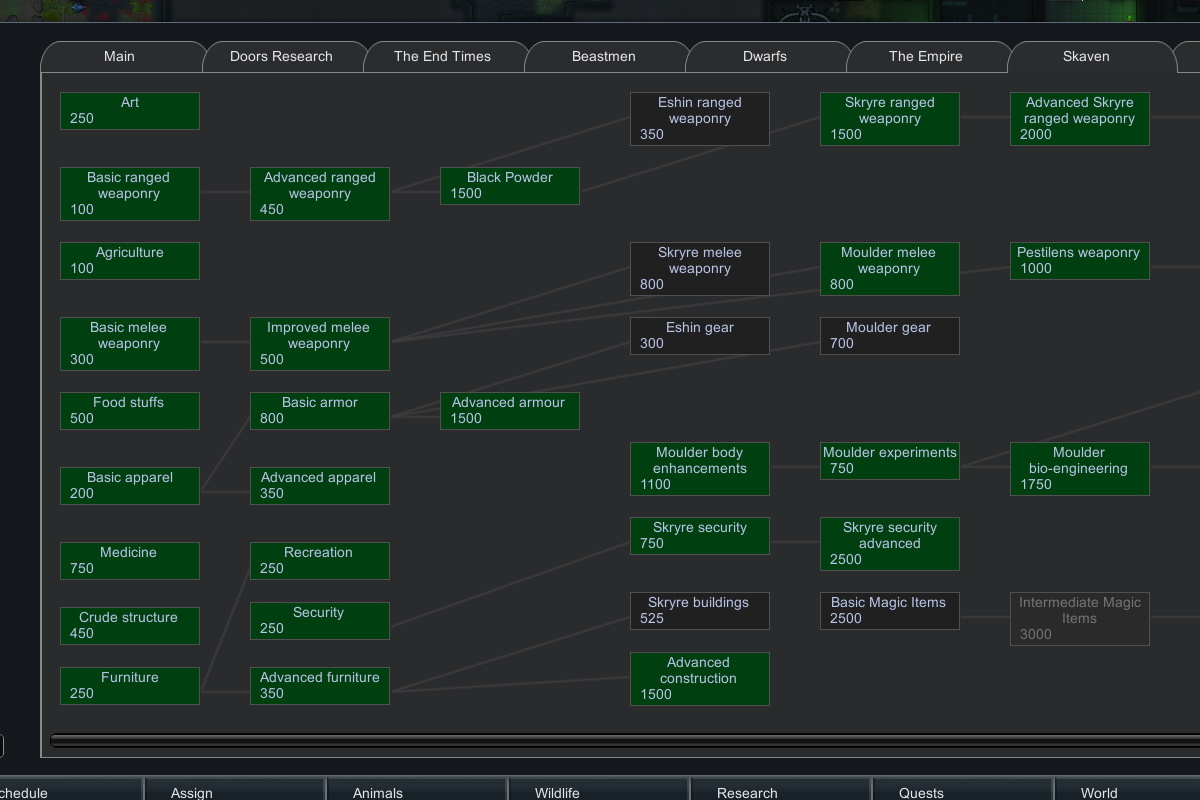The height and width of the screenshot is (800, 1200).
Task: Switch to the Beastmen tab
Action: tap(604, 57)
